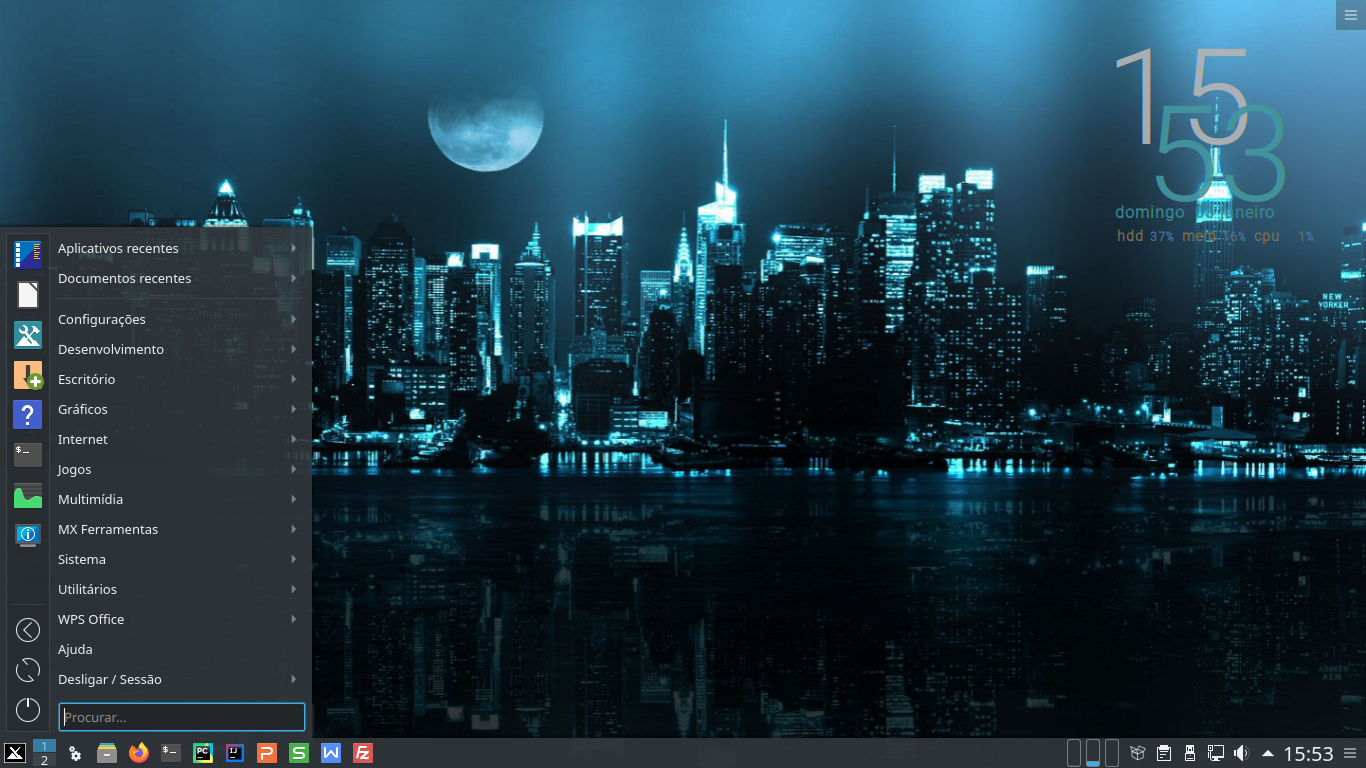Image resolution: width=1366 pixels, height=768 pixels.
Task: Open WPS Spreadsheets green S icon
Action: pyautogui.click(x=299, y=753)
